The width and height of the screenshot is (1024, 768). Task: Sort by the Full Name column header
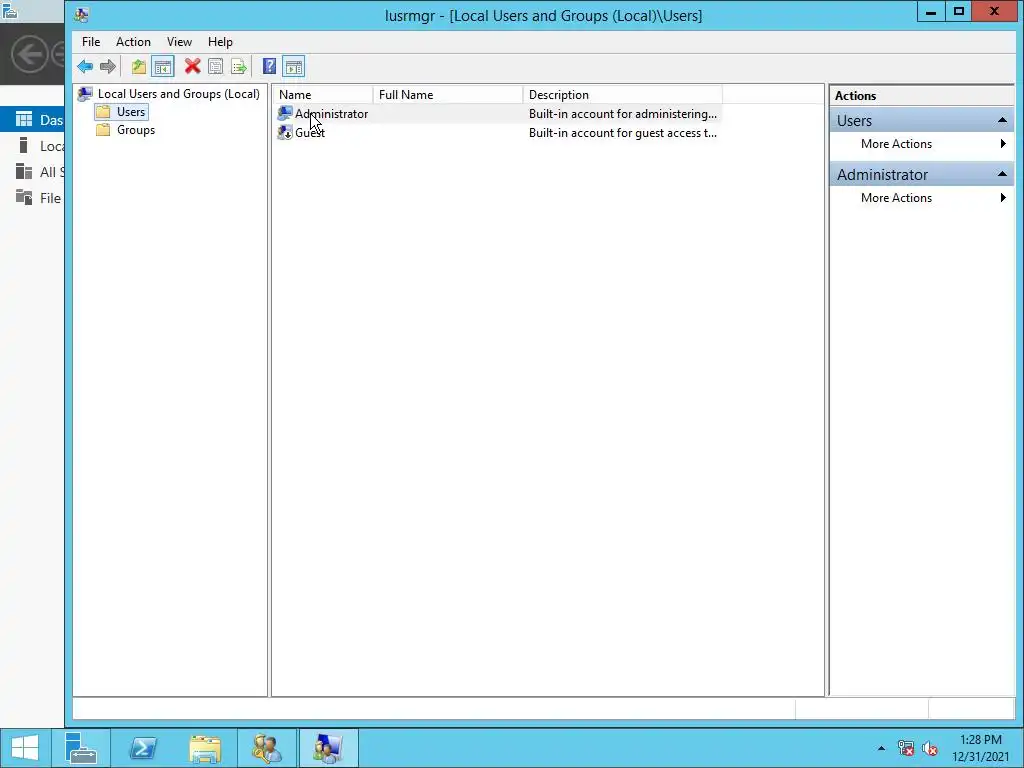click(x=448, y=95)
